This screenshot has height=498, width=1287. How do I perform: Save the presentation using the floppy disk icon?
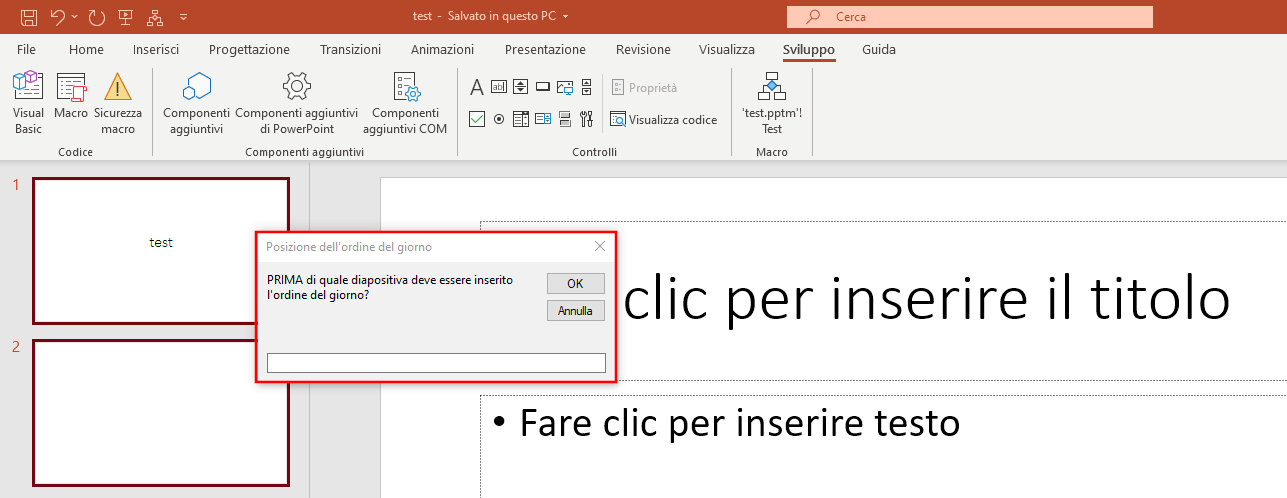29,16
